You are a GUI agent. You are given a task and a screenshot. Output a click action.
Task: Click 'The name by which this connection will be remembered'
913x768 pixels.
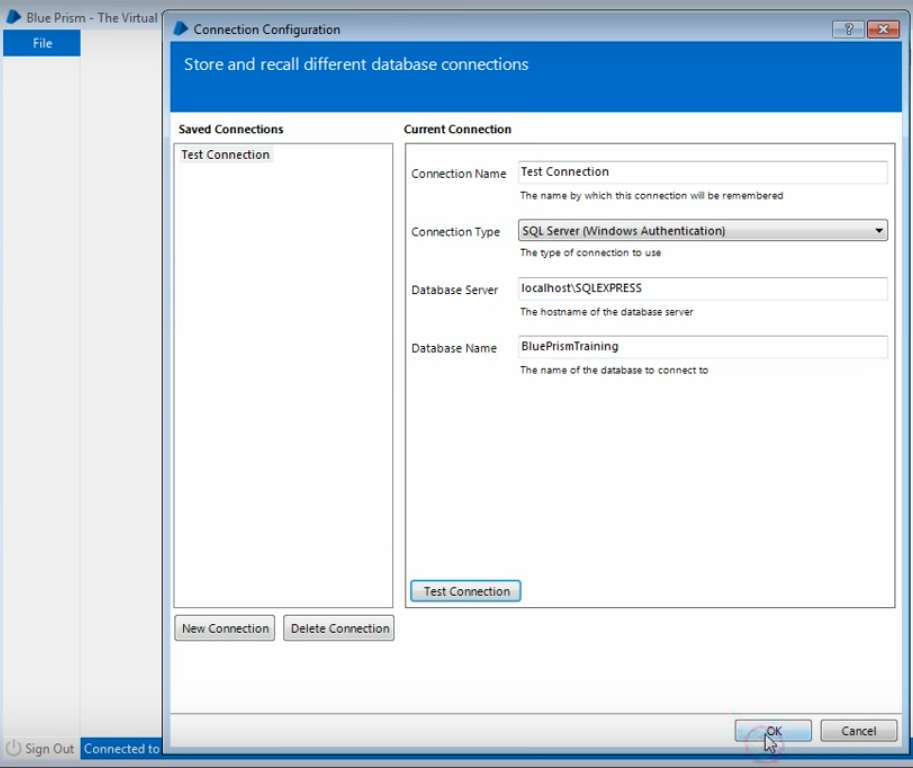point(651,196)
